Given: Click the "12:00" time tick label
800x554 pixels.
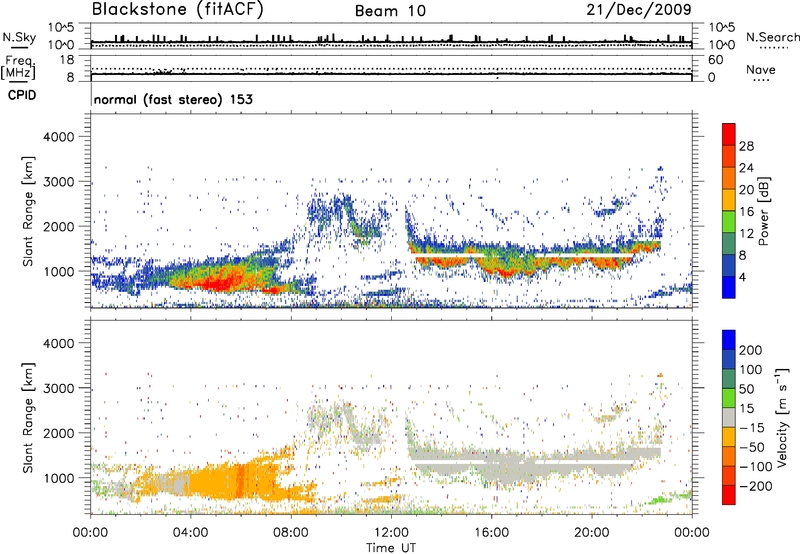Looking at the screenshot, I should point(391,533).
